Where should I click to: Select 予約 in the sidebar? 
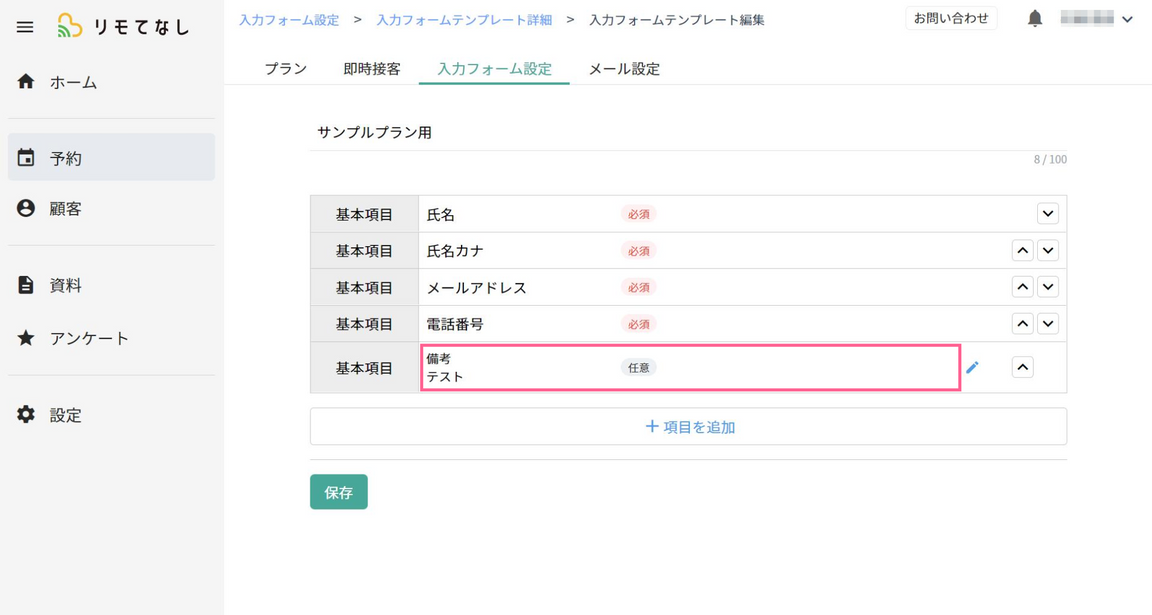[x=66, y=158]
